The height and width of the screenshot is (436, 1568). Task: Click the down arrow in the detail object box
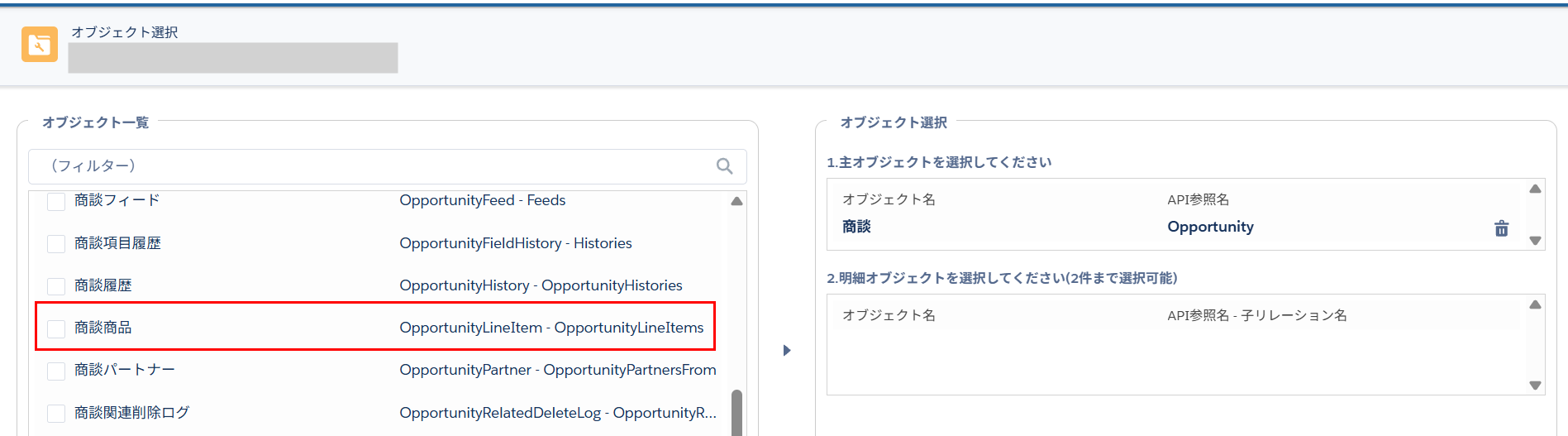pos(1535,386)
